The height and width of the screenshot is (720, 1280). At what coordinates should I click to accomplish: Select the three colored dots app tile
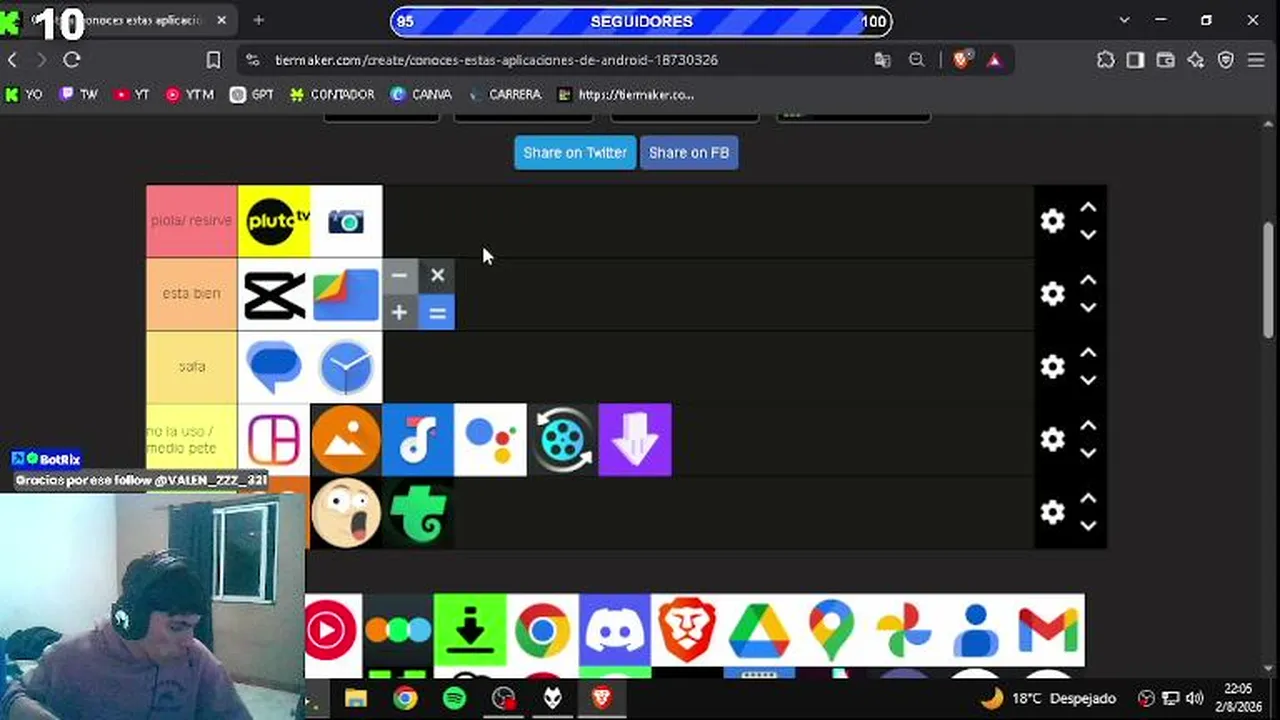click(x=398, y=630)
